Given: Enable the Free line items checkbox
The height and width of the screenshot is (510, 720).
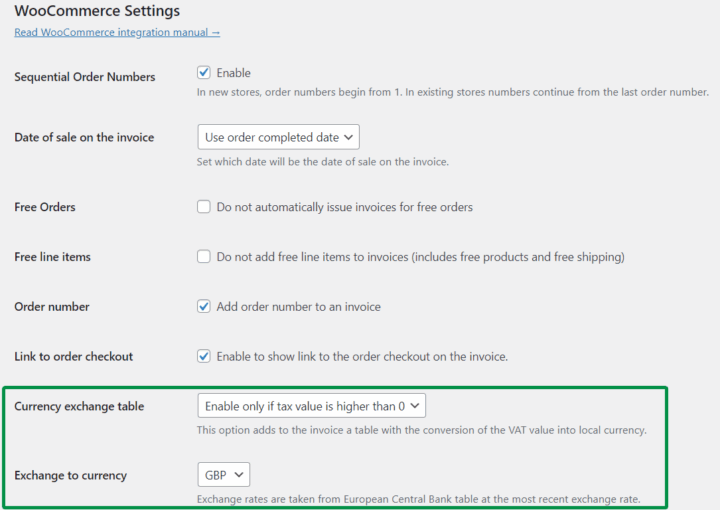Looking at the screenshot, I should pos(204,257).
